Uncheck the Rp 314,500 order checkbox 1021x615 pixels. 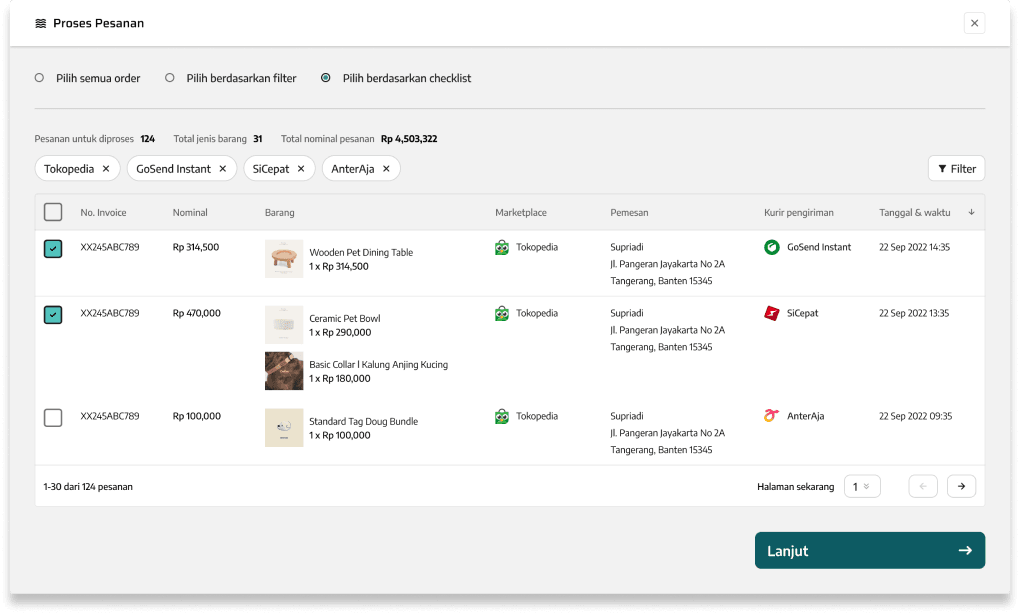[x=53, y=249]
